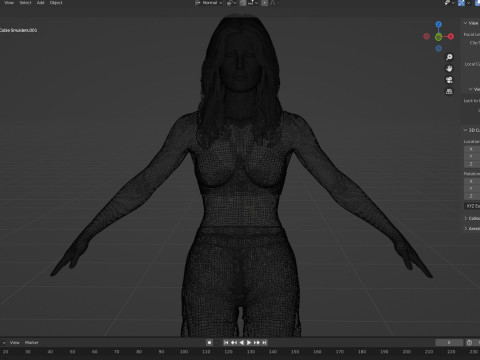
Task: Click the 3D cursor location X field
Action: coord(472,149)
